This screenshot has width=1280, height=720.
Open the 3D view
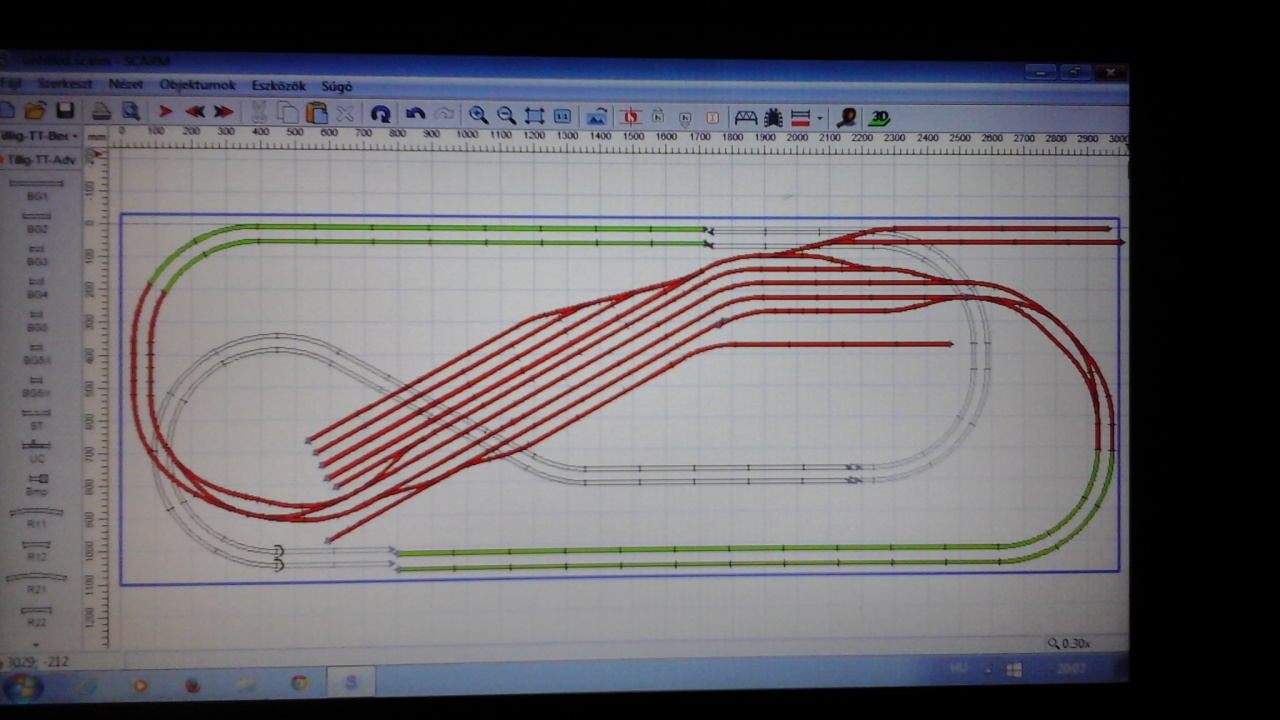[879, 117]
